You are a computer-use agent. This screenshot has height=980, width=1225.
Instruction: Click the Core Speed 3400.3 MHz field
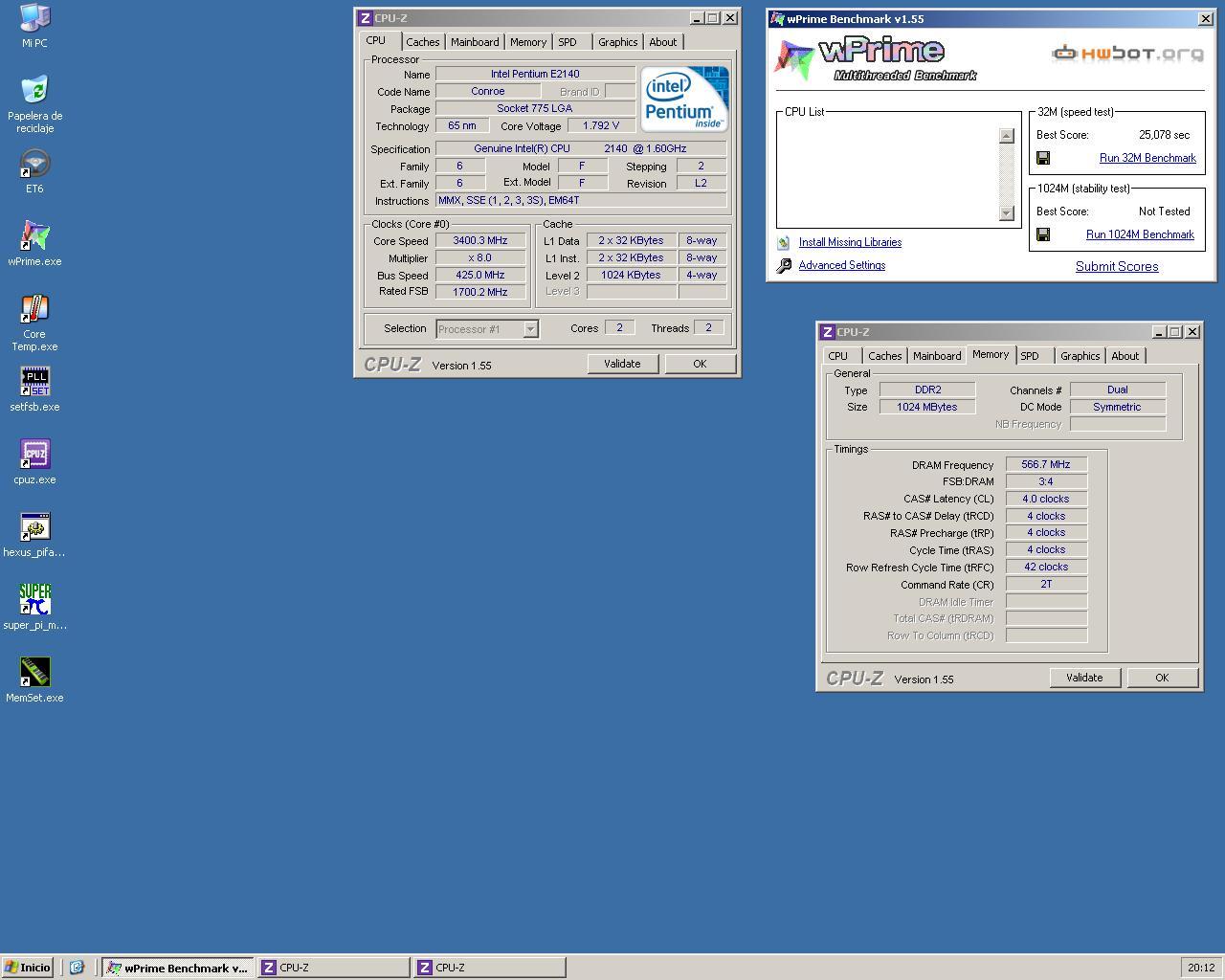pos(480,241)
